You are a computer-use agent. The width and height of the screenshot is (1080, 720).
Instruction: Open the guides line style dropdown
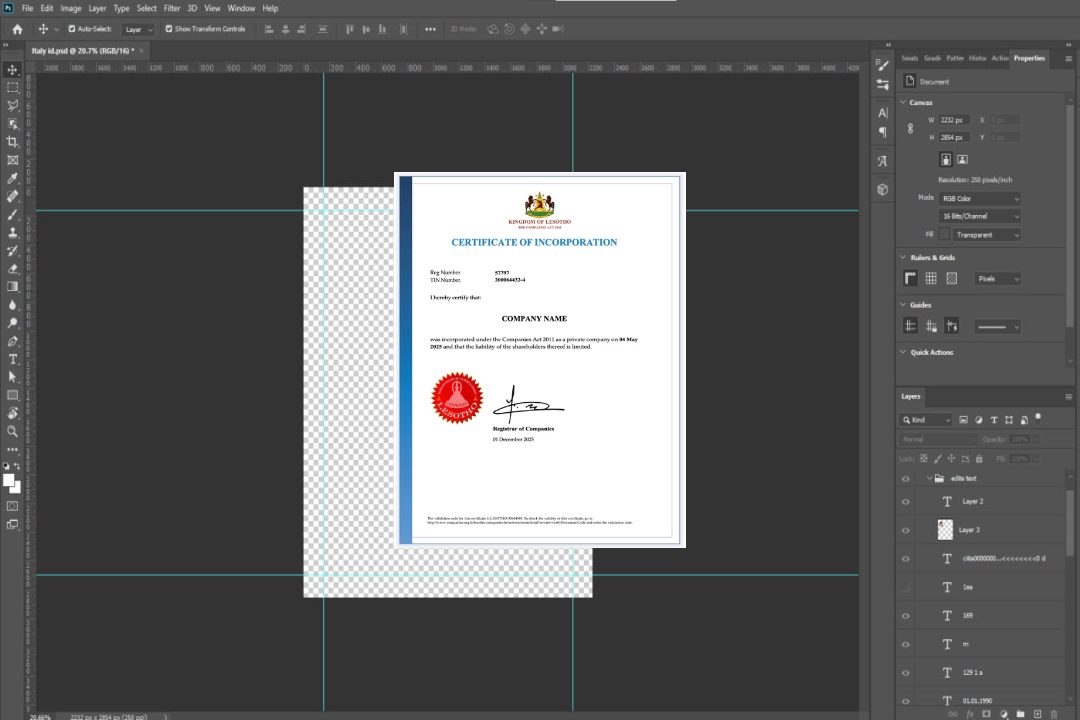click(x=998, y=327)
